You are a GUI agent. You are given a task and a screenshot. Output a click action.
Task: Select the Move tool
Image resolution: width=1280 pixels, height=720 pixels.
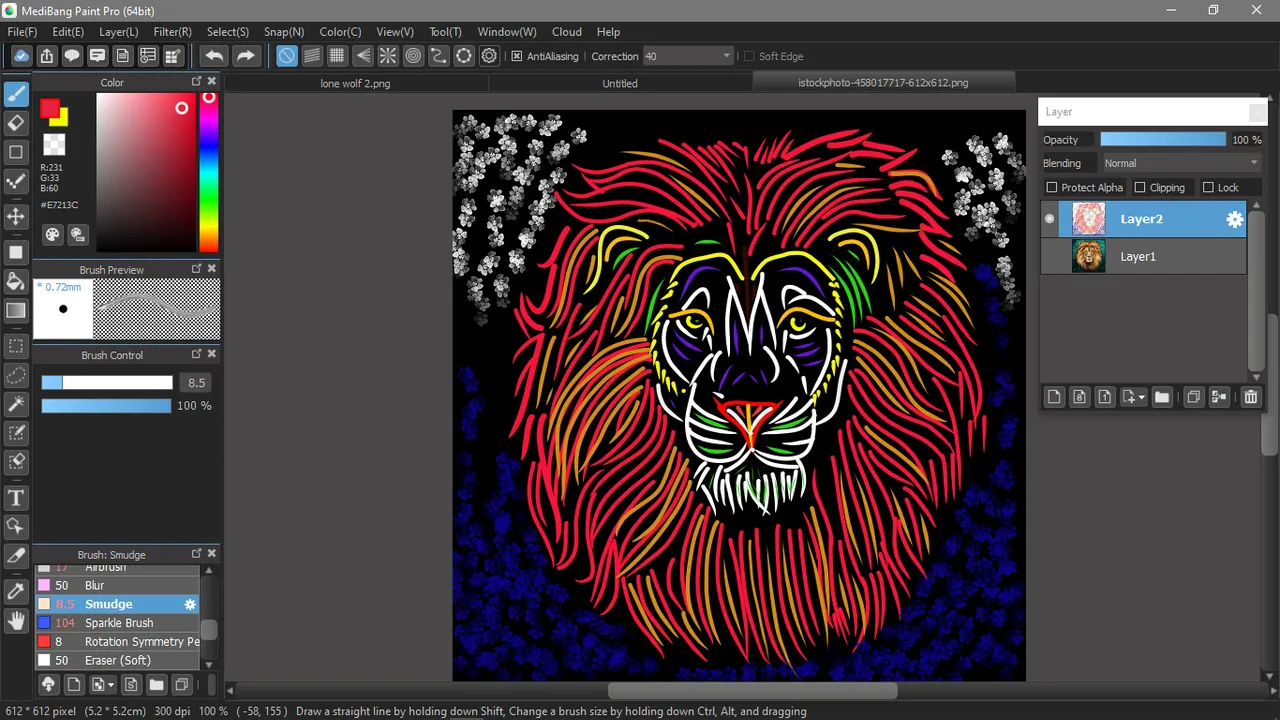[x=16, y=216]
